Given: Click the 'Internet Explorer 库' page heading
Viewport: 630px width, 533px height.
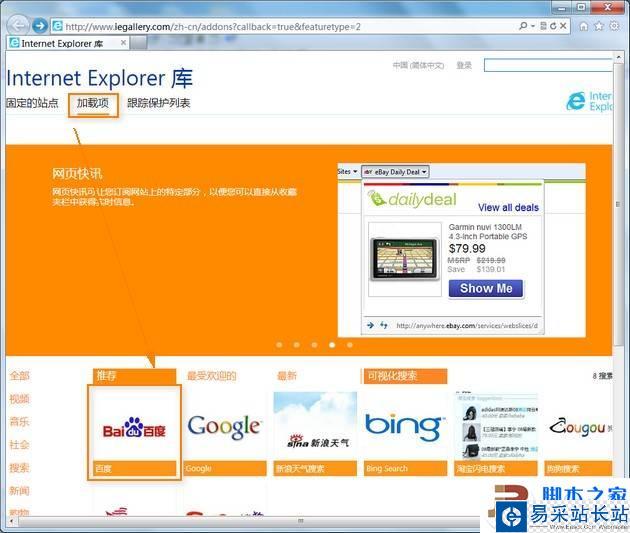Looking at the screenshot, I should 100,78.
